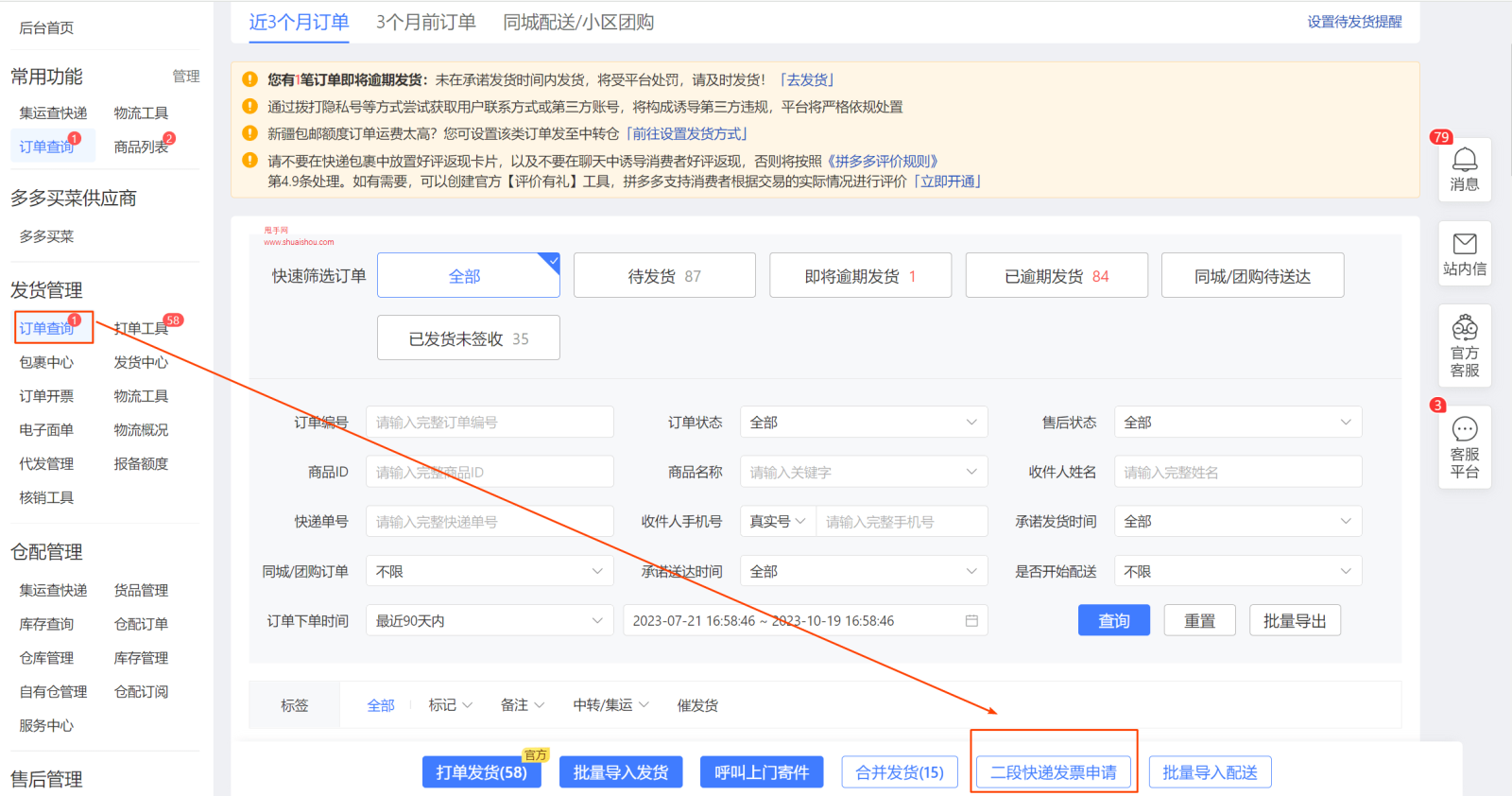Select the 待发货 87 quick filter

click(x=664, y=275)
